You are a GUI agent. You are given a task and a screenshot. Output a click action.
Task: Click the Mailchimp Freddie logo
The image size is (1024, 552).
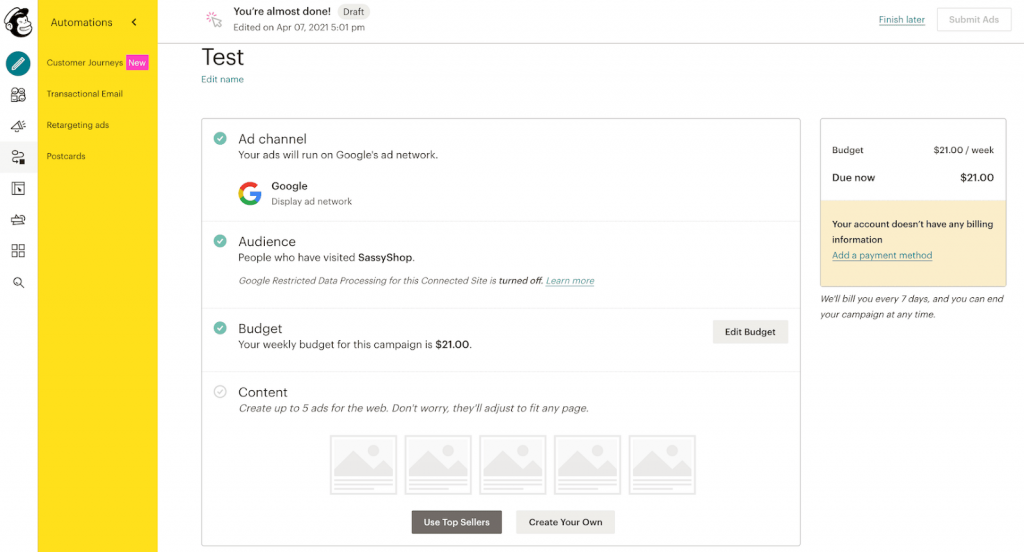click(18, 22)
